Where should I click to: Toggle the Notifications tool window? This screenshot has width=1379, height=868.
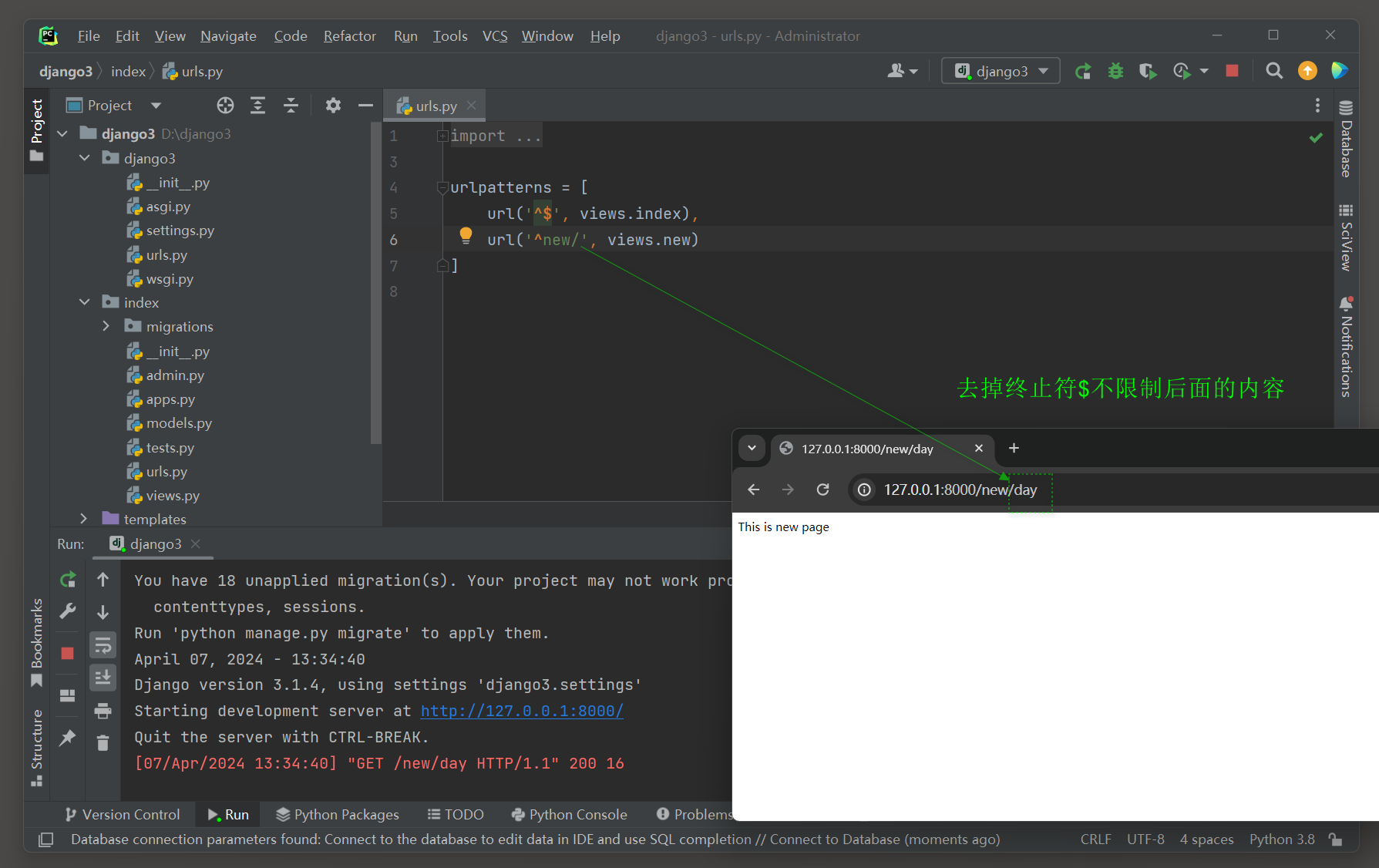(1346, 348)
